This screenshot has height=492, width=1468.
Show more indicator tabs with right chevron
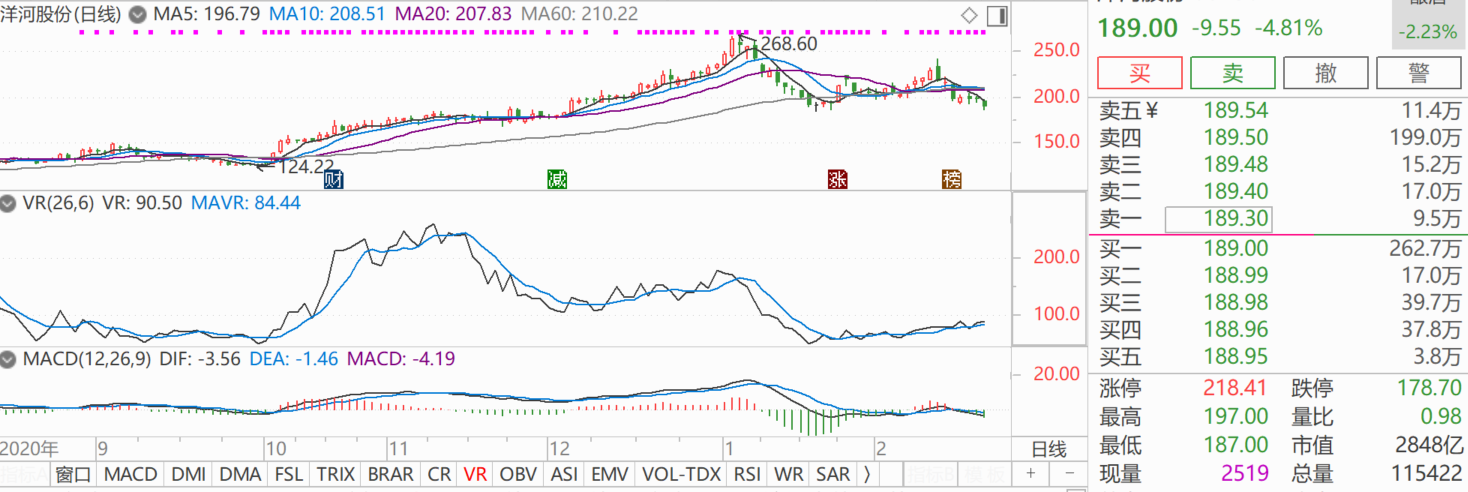point(866,474)
